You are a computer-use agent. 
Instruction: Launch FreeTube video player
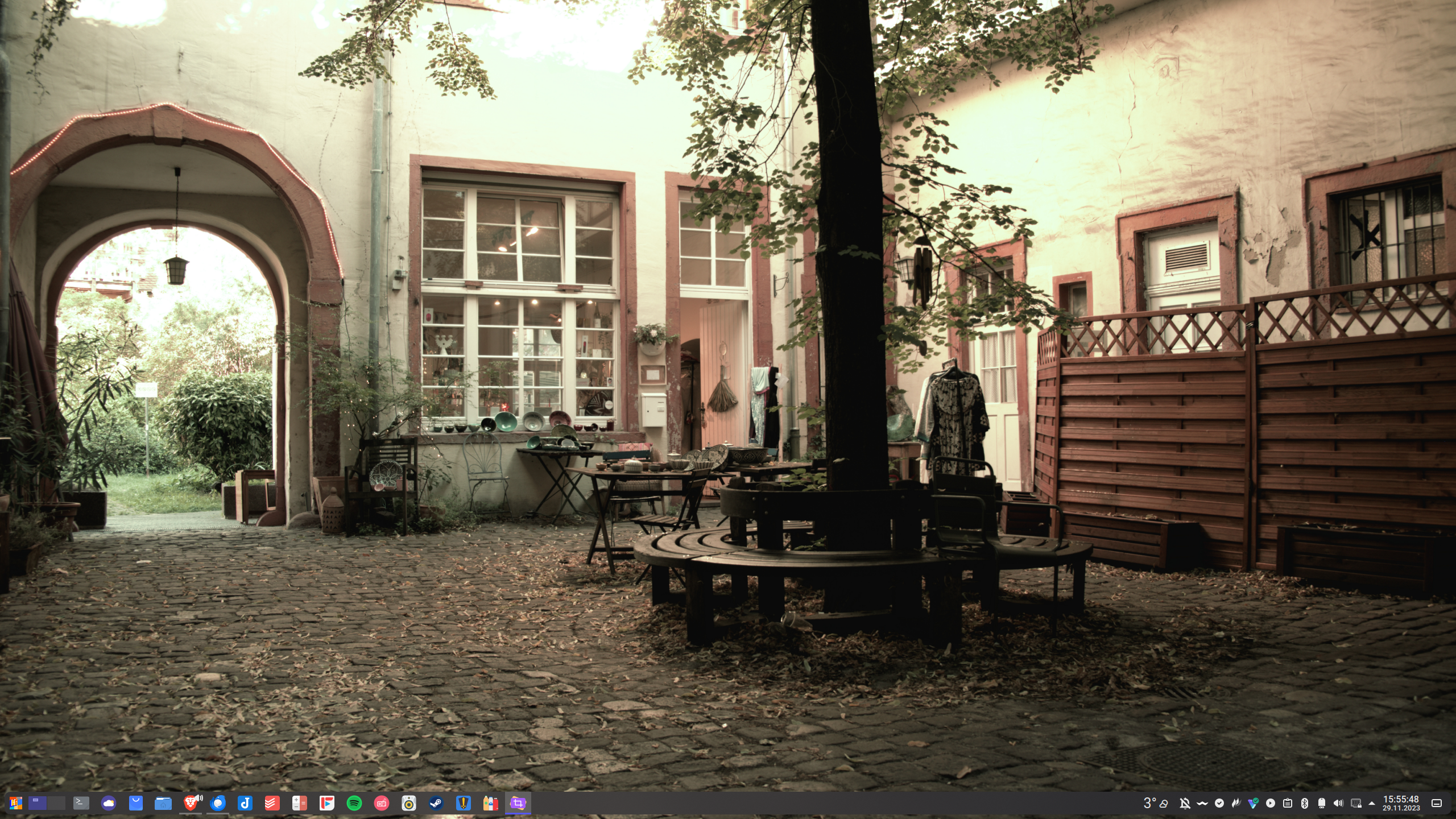(326, 804)
